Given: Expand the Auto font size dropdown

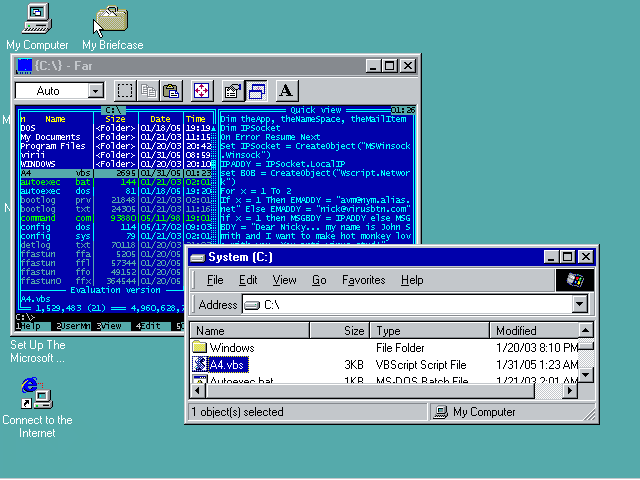Looking at the screenshot, I should pyautogui.click(x=95, y=91).
